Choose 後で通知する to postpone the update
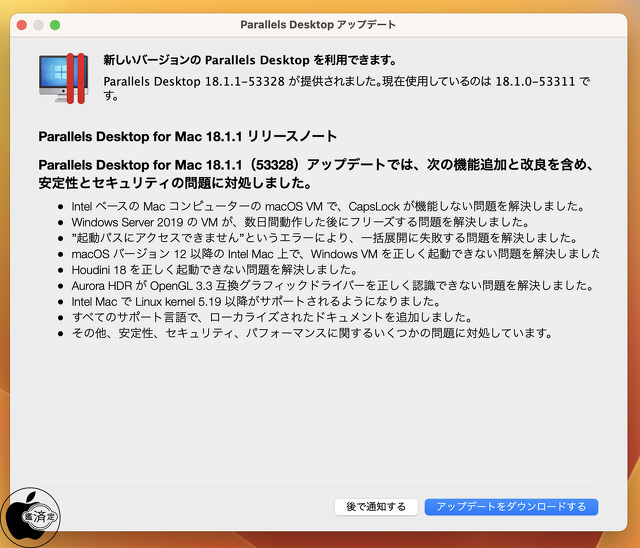640x548 pixels. [376, 507]
